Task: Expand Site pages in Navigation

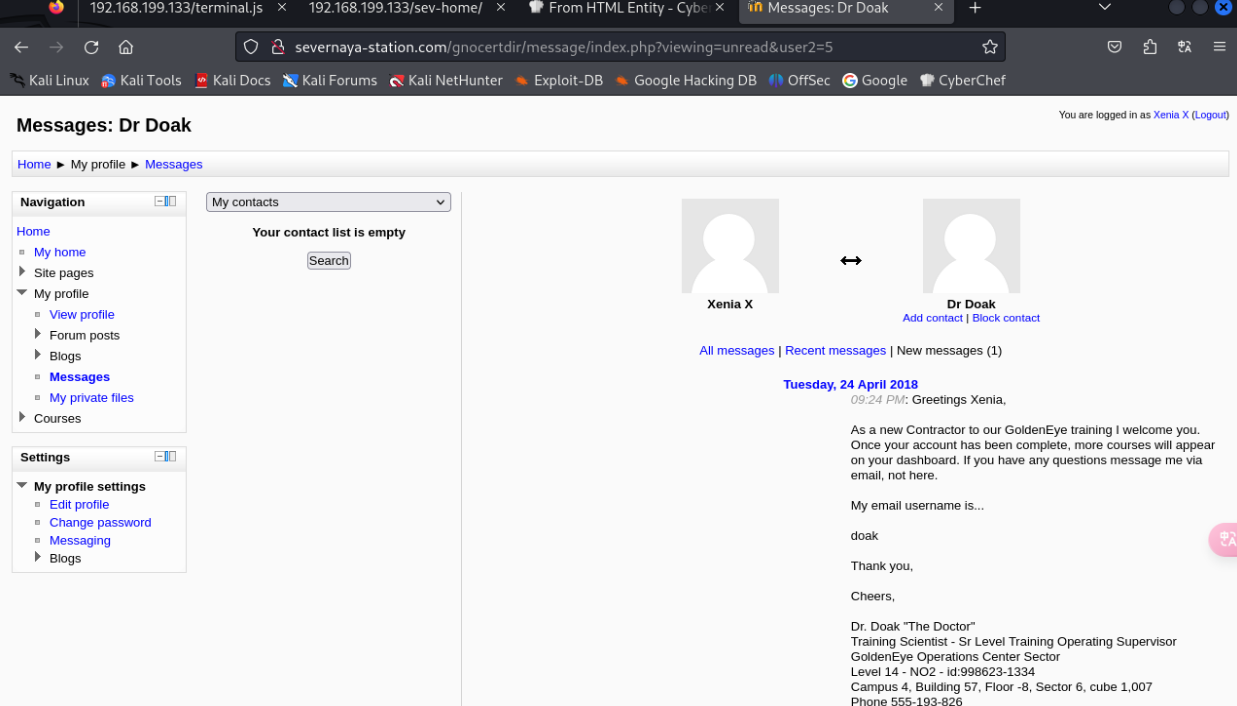Action: point(23,272)
